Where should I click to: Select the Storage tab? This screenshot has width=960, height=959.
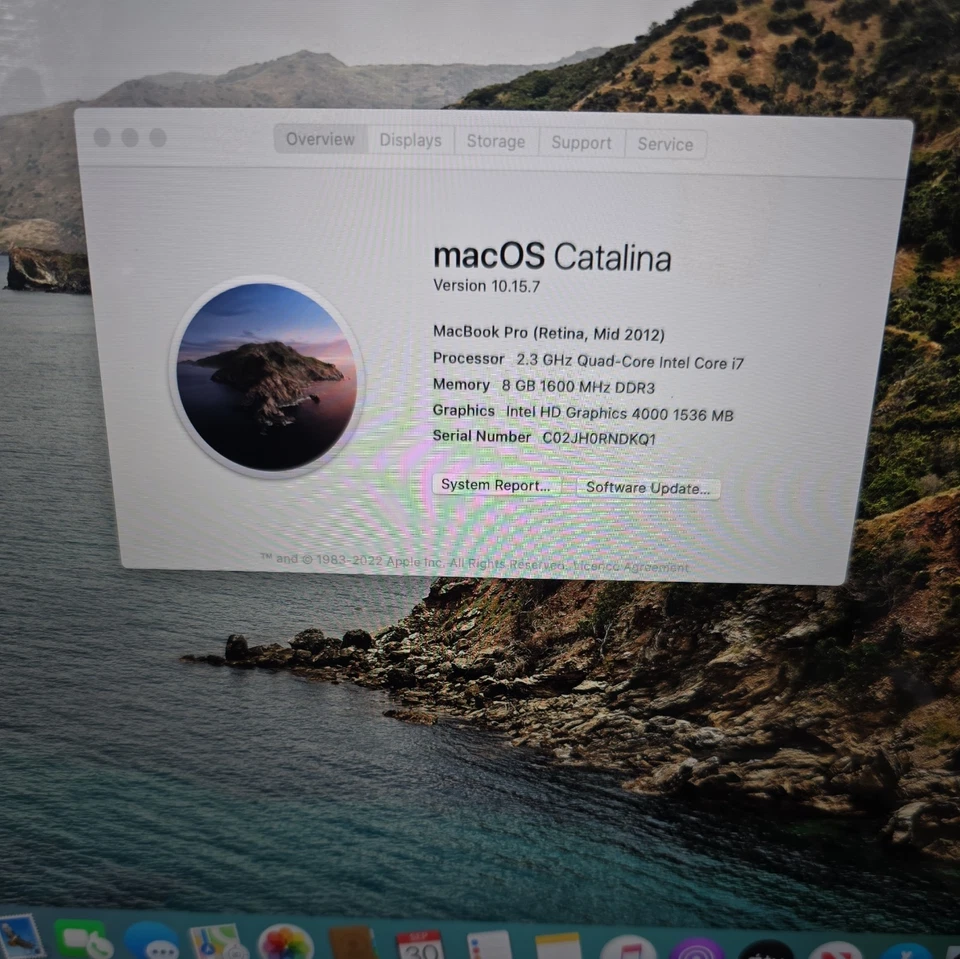[x=495, y=142]
